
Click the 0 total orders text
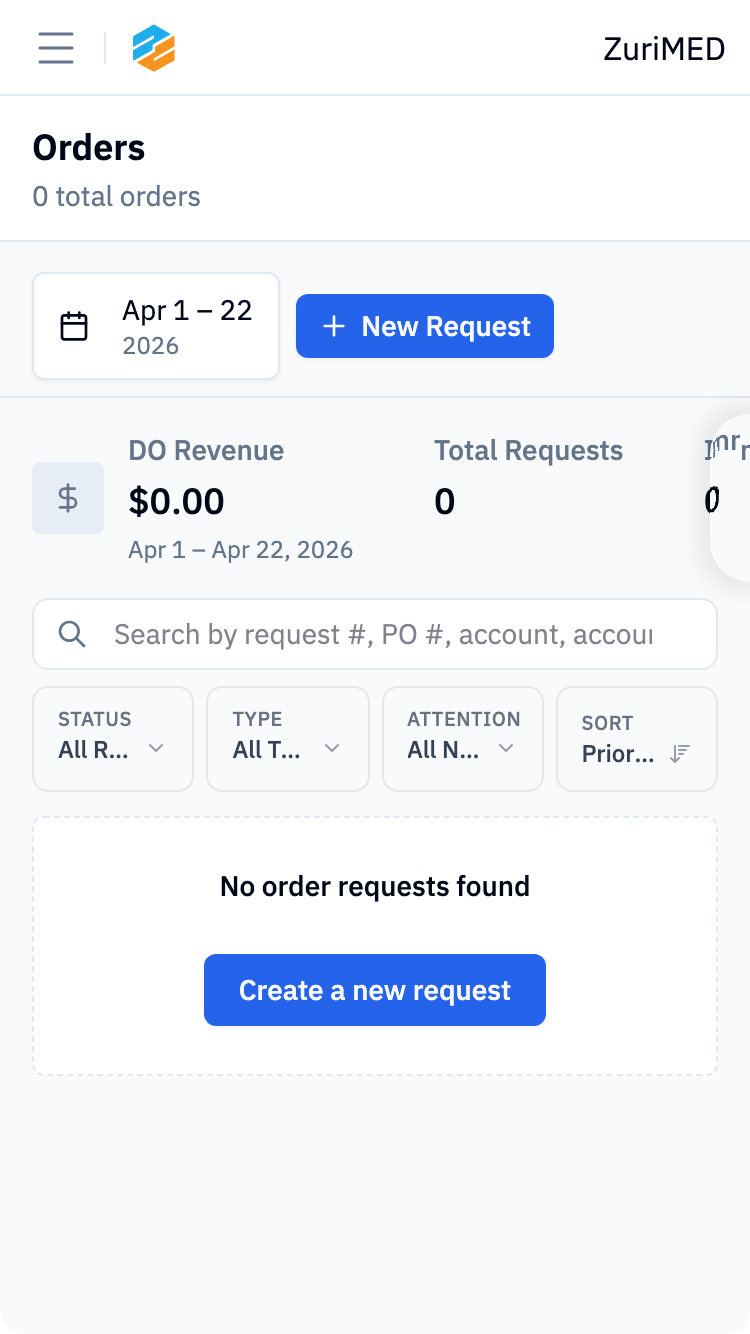(117, 196)
